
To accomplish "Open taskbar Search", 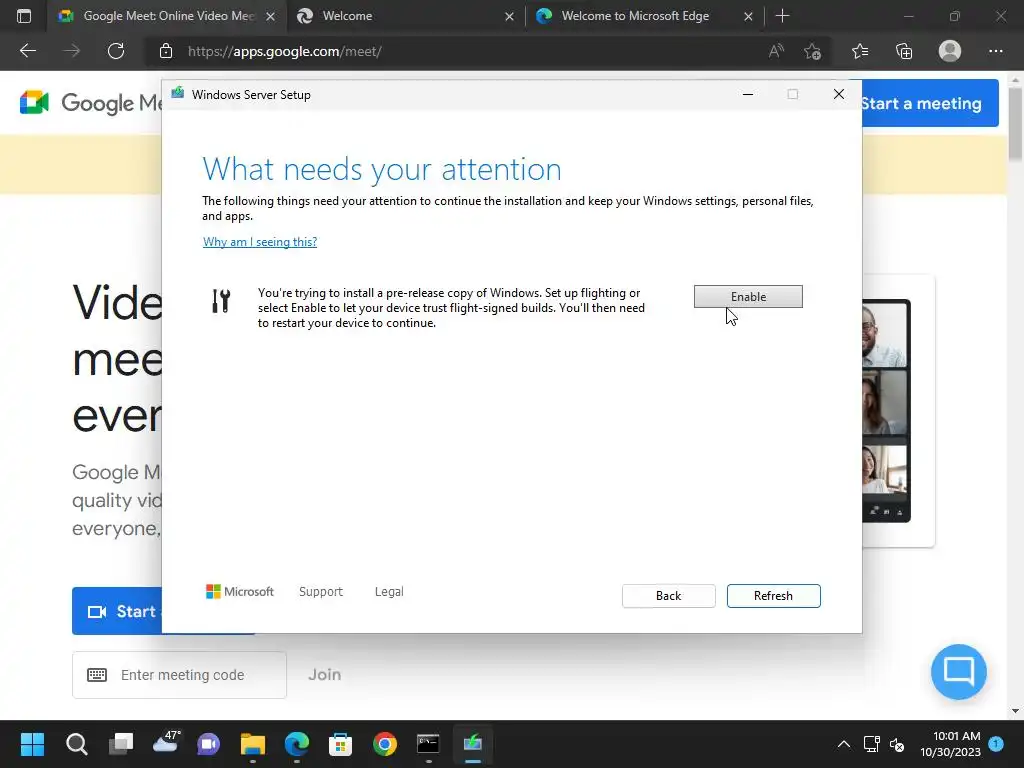I will pyautogui.click(x=76, y=744).
